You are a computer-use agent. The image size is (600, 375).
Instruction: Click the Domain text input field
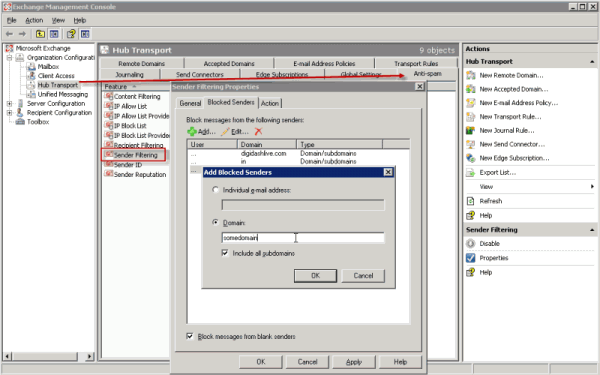point(303,238)
